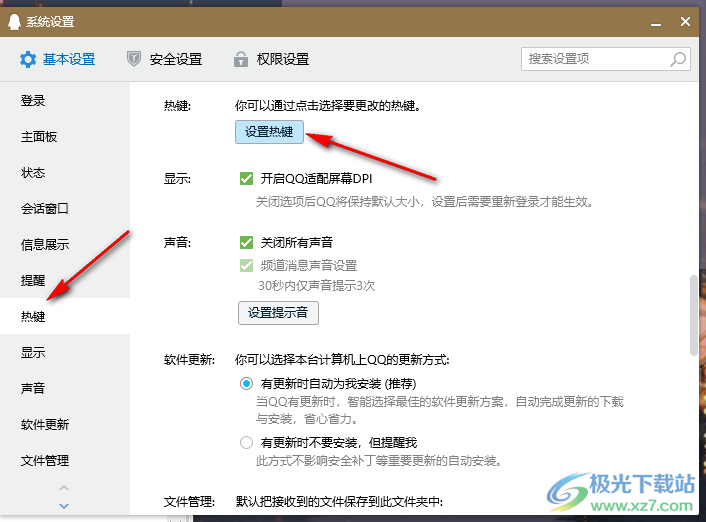Select 状态 in the sidebar
Screen dimensions: 706x522
65,172
